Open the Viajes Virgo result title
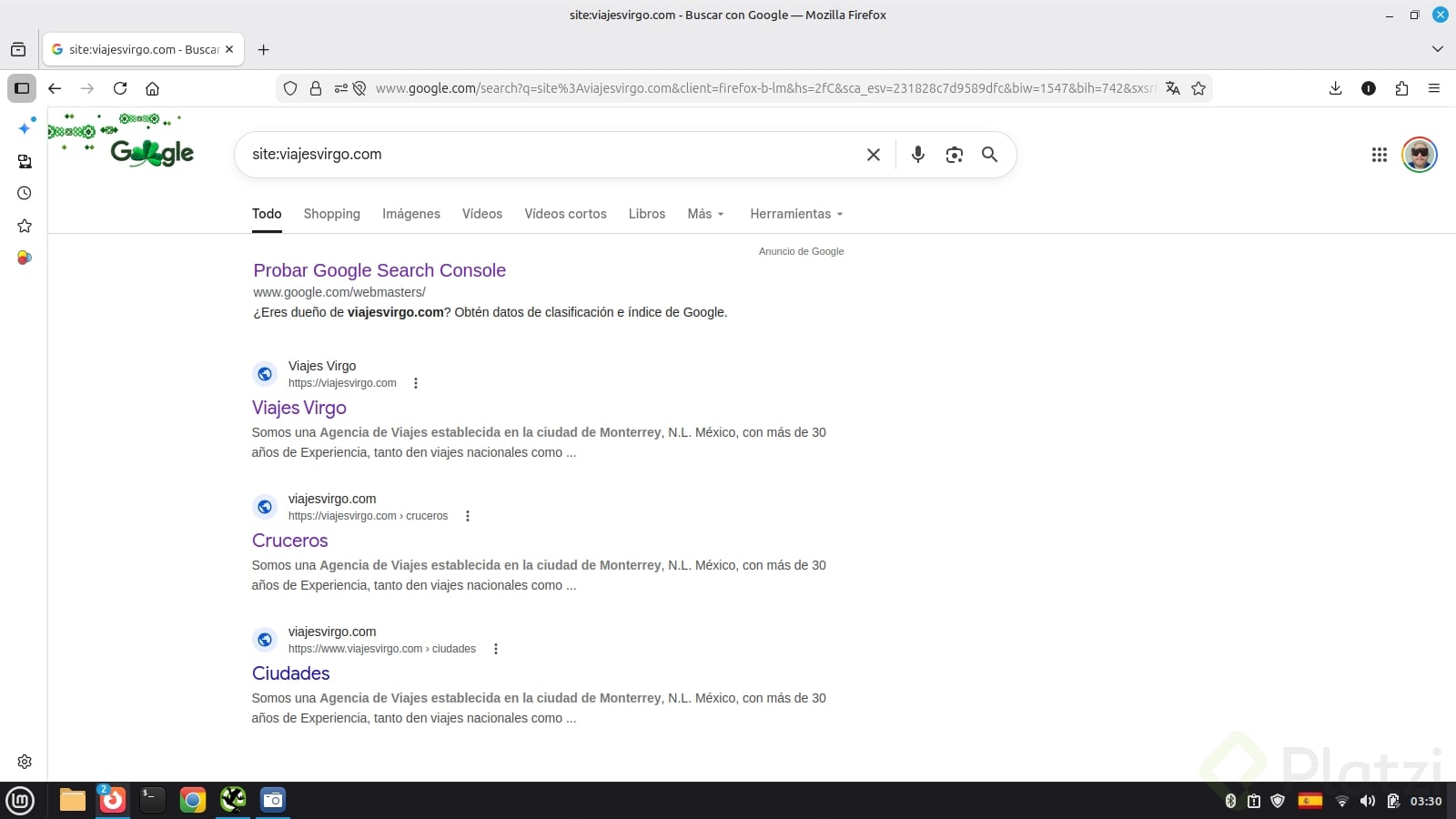Screen dimensions: 1456x819 point(299,408)
